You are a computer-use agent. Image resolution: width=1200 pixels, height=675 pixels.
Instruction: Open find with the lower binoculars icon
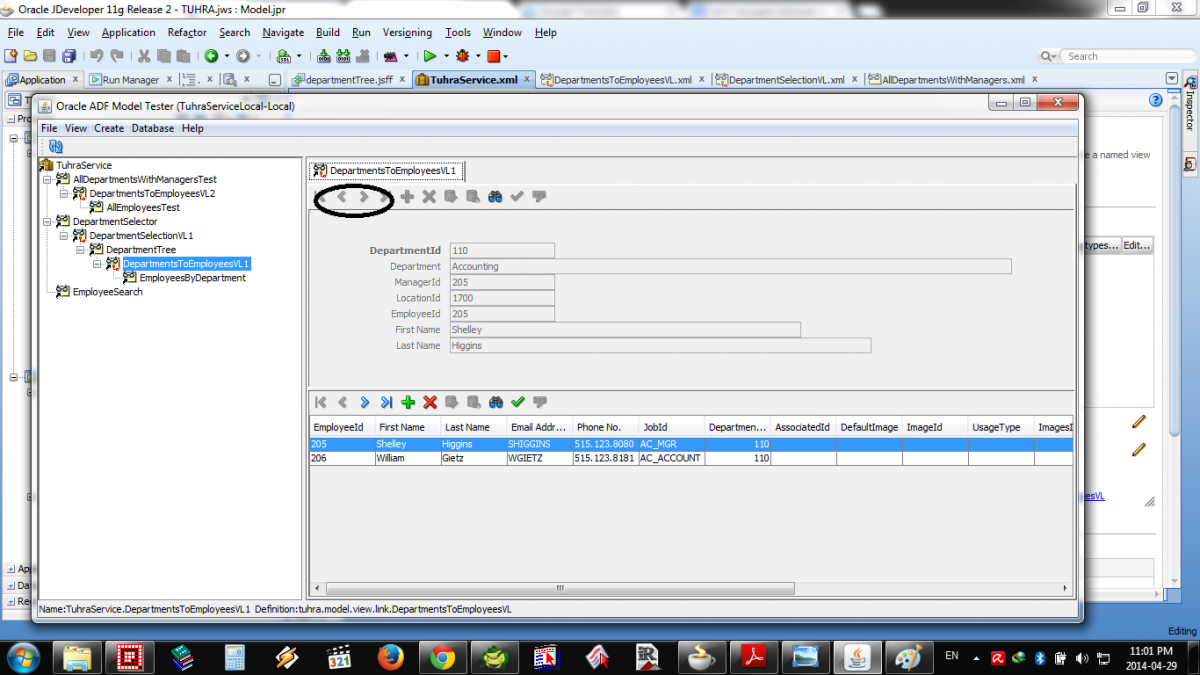[496, 402]
